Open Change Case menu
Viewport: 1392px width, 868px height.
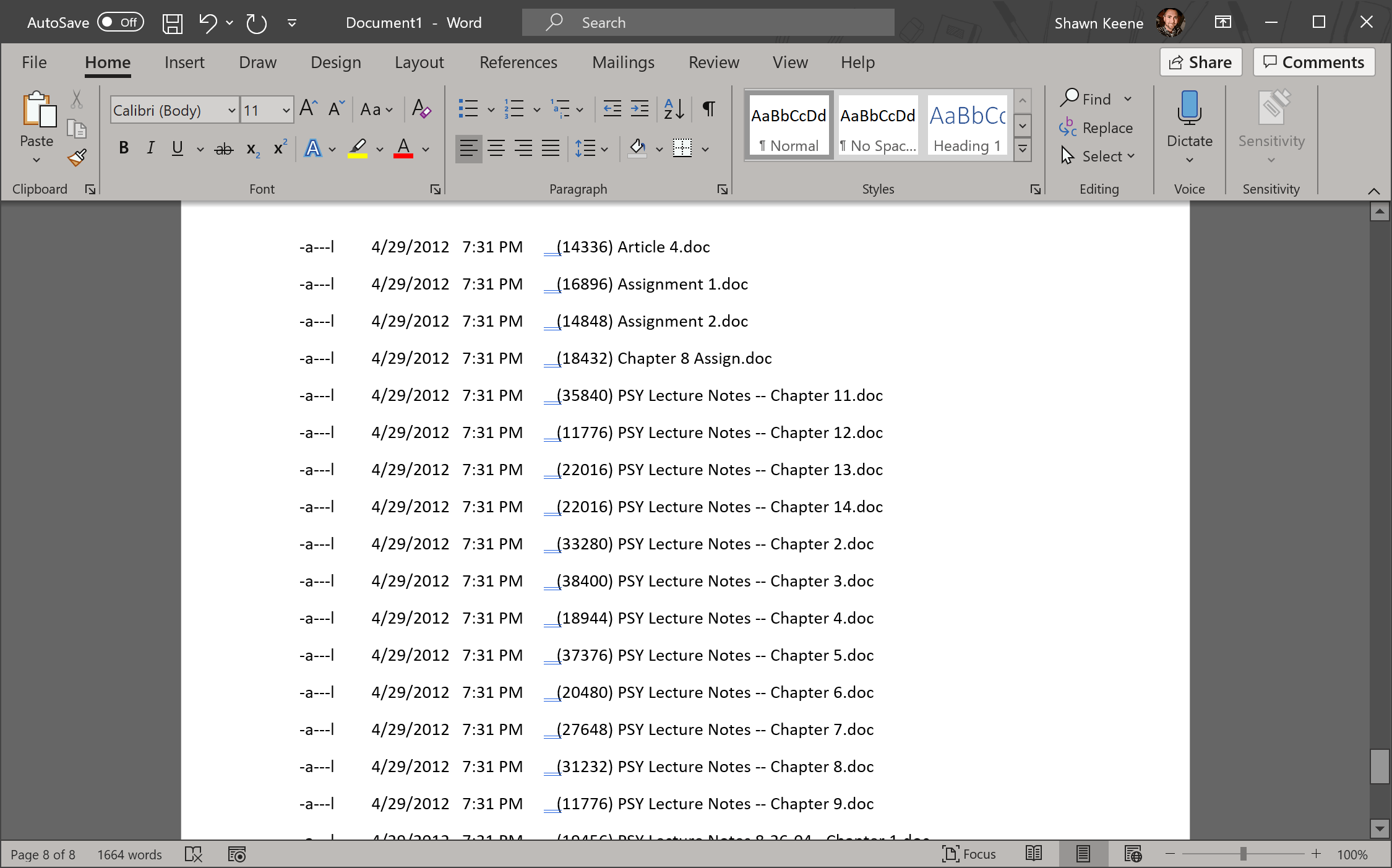(376, 110)
